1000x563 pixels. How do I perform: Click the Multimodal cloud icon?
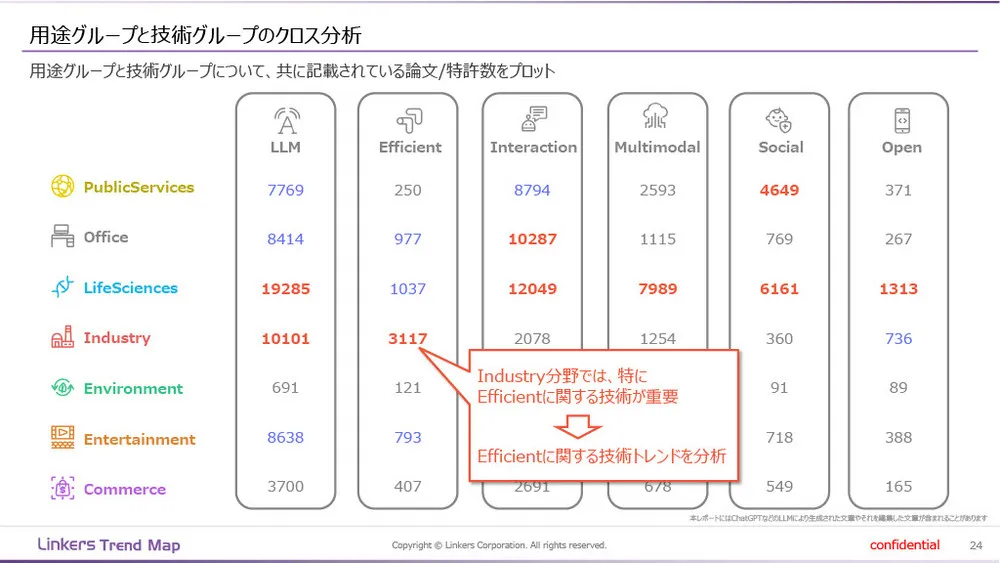(656, 117)
